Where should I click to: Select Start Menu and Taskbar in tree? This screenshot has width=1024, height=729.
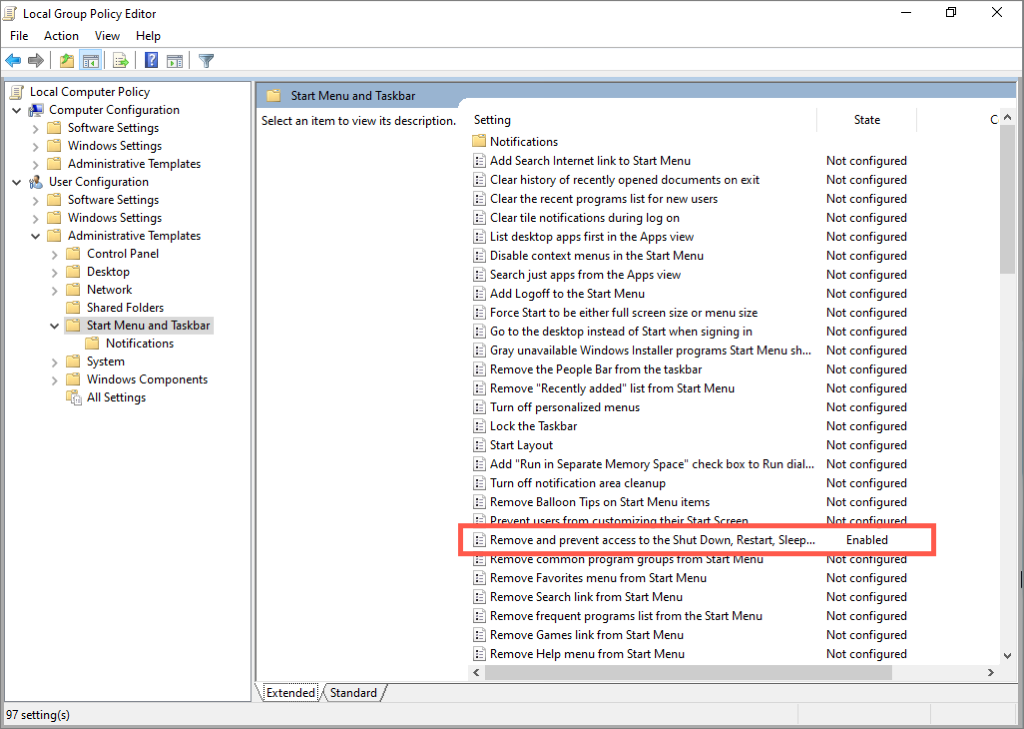point(148,325)
